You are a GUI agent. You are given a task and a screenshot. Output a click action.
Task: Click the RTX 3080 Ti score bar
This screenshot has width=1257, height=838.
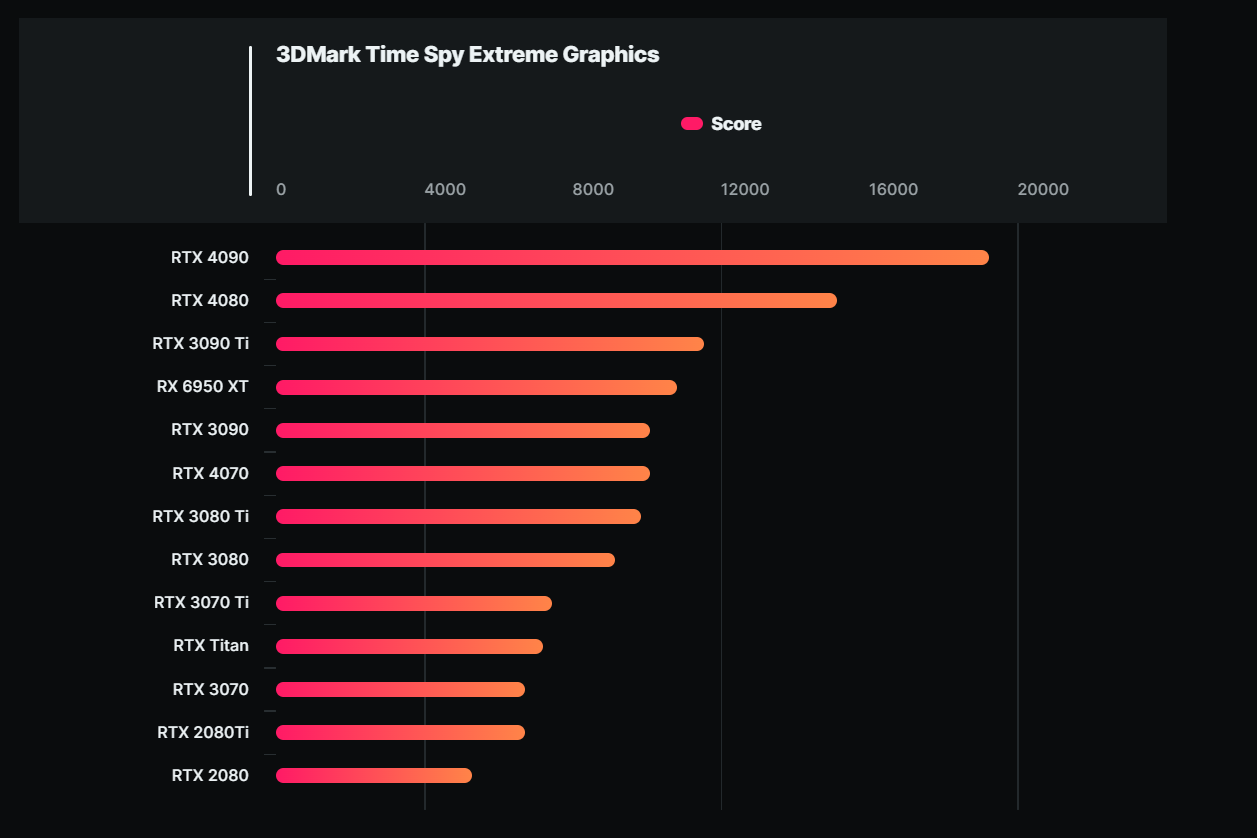[x=458, y=516]
